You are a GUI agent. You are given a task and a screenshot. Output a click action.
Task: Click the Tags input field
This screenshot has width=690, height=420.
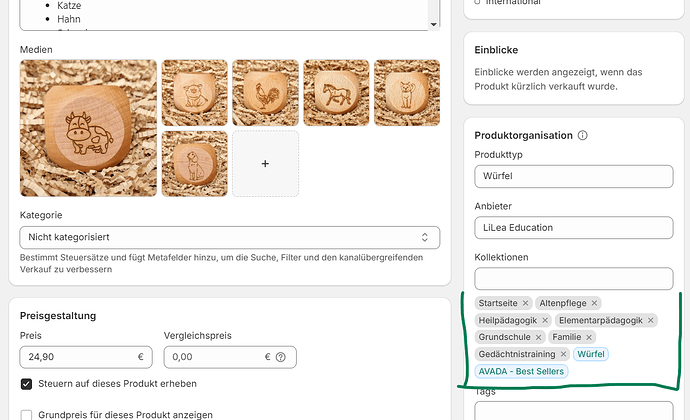[x=574, y=411]
